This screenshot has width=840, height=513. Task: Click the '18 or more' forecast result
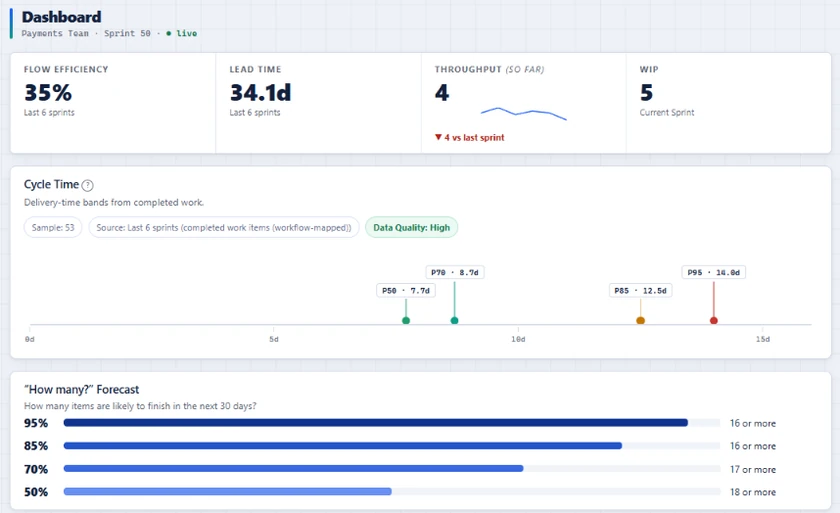[x=753, y=492]
